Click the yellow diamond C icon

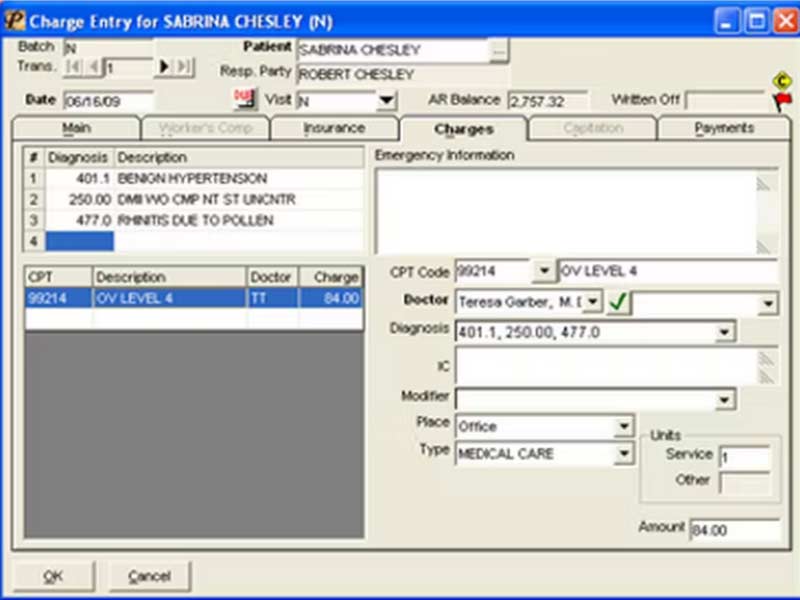click(x=782, y=81)
